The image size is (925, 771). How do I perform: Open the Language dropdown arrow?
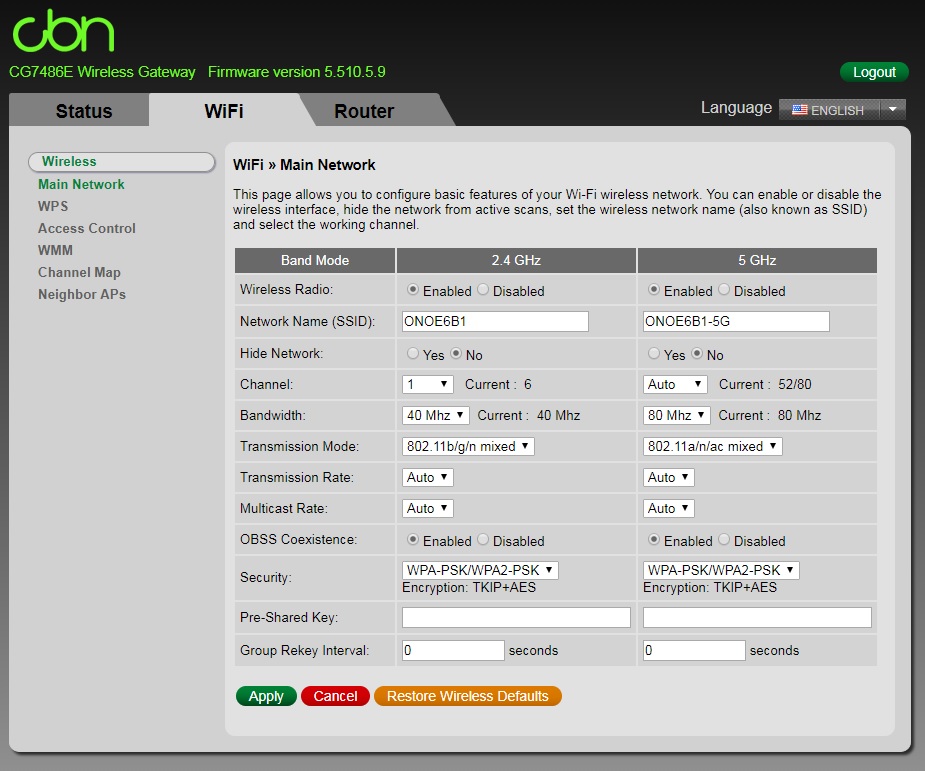click(x=893, y=109)
